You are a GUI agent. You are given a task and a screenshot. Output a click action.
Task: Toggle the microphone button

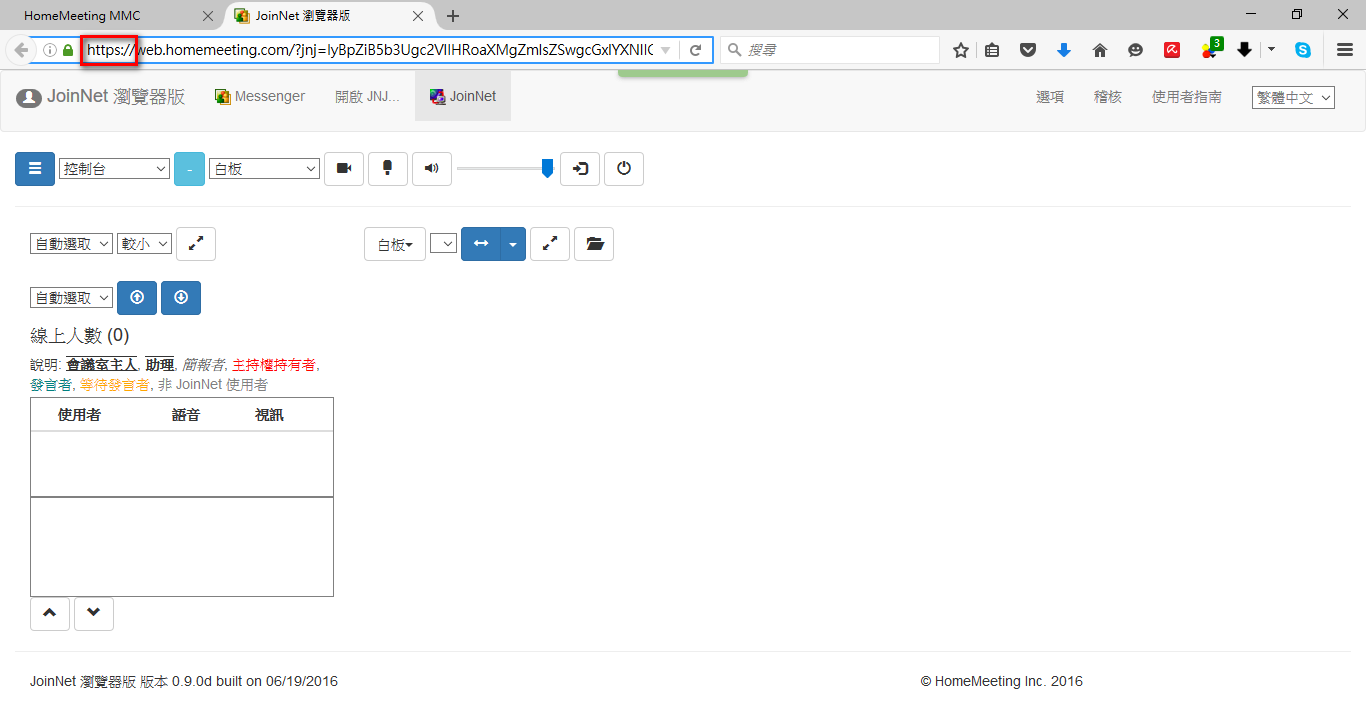(x=388, y=169)
